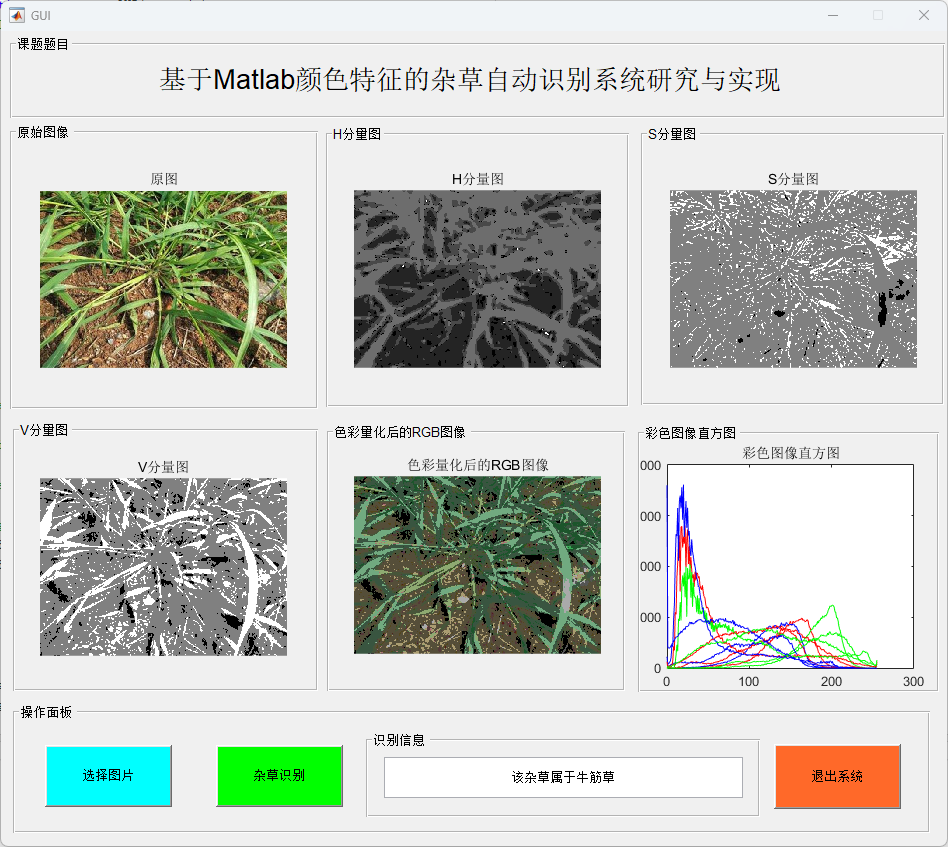This screenshot has height=847, width=948.
Task: Click inside the color histogram plot
Action: (790, 566)
